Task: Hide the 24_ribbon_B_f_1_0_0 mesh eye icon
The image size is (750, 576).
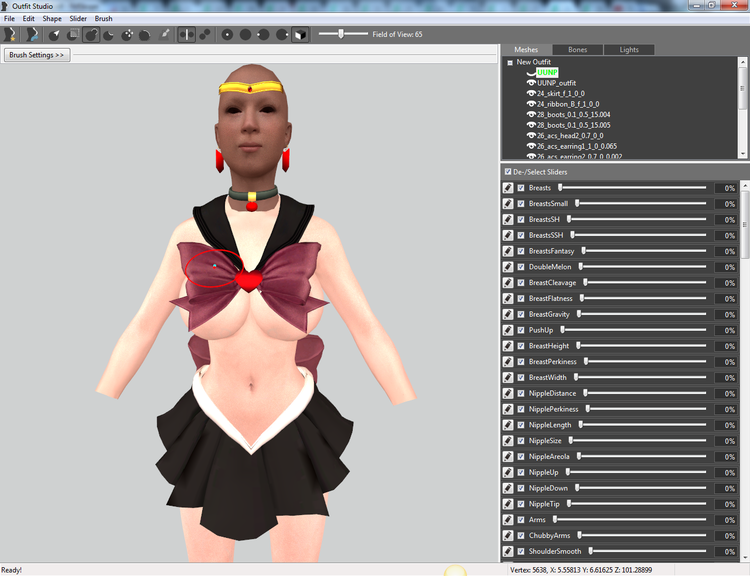Action: click(531, 104)
